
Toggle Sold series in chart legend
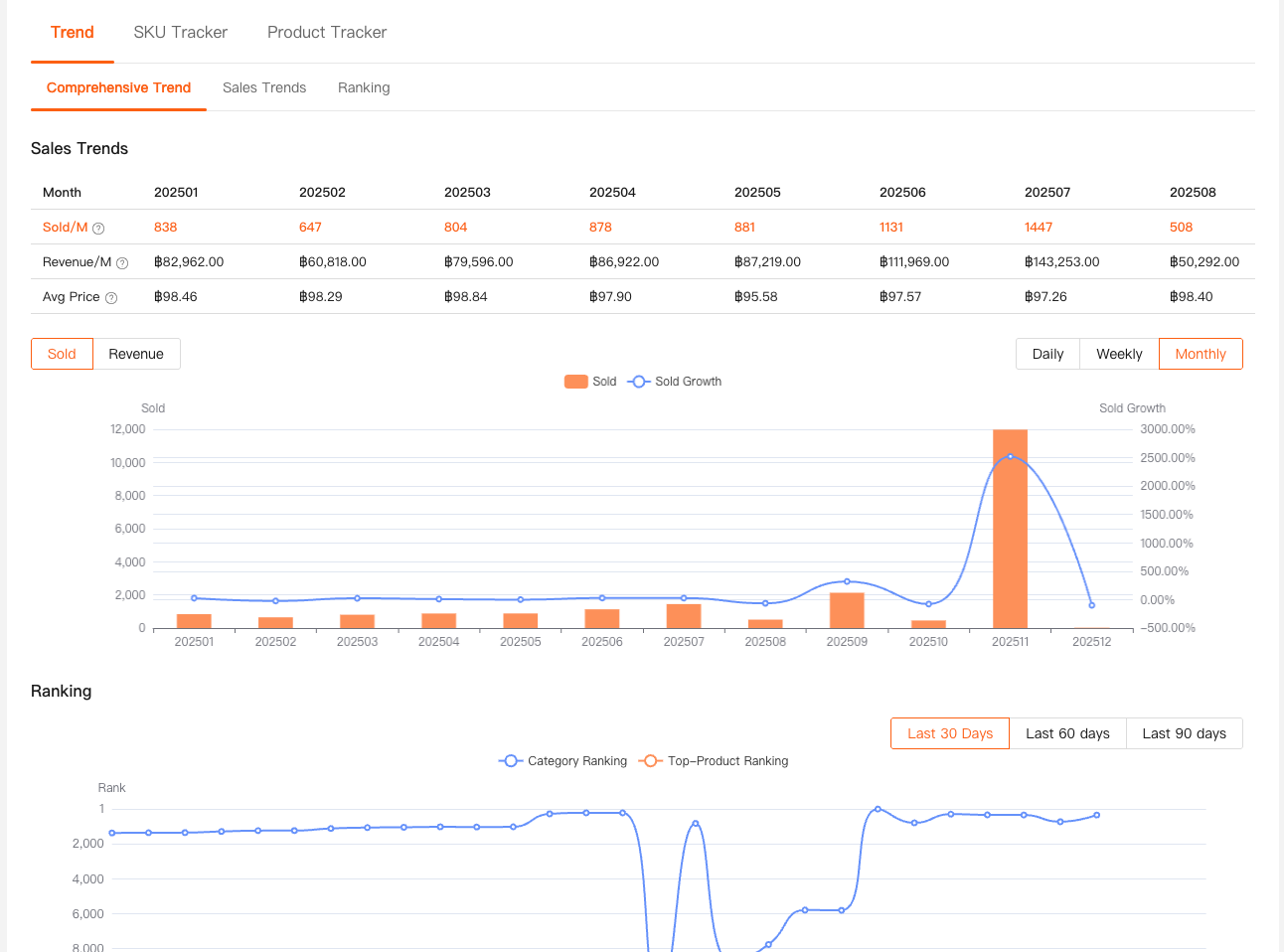point(590,382)
